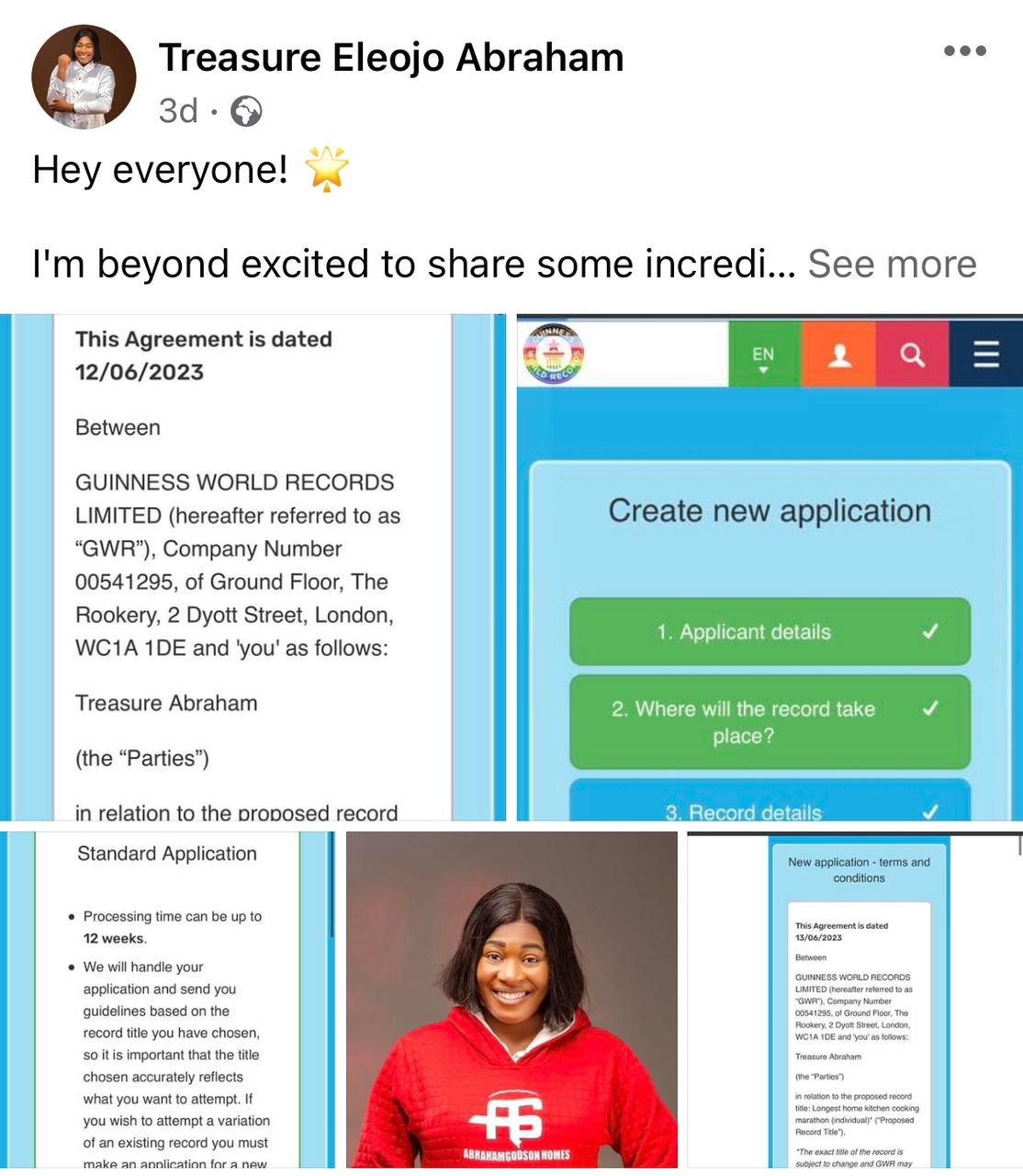Image resolution: width=1023 pixels, height=1176 pixels.
Task: Open the agreement dated 12/06/2023 image
Action: click(253, 567)
